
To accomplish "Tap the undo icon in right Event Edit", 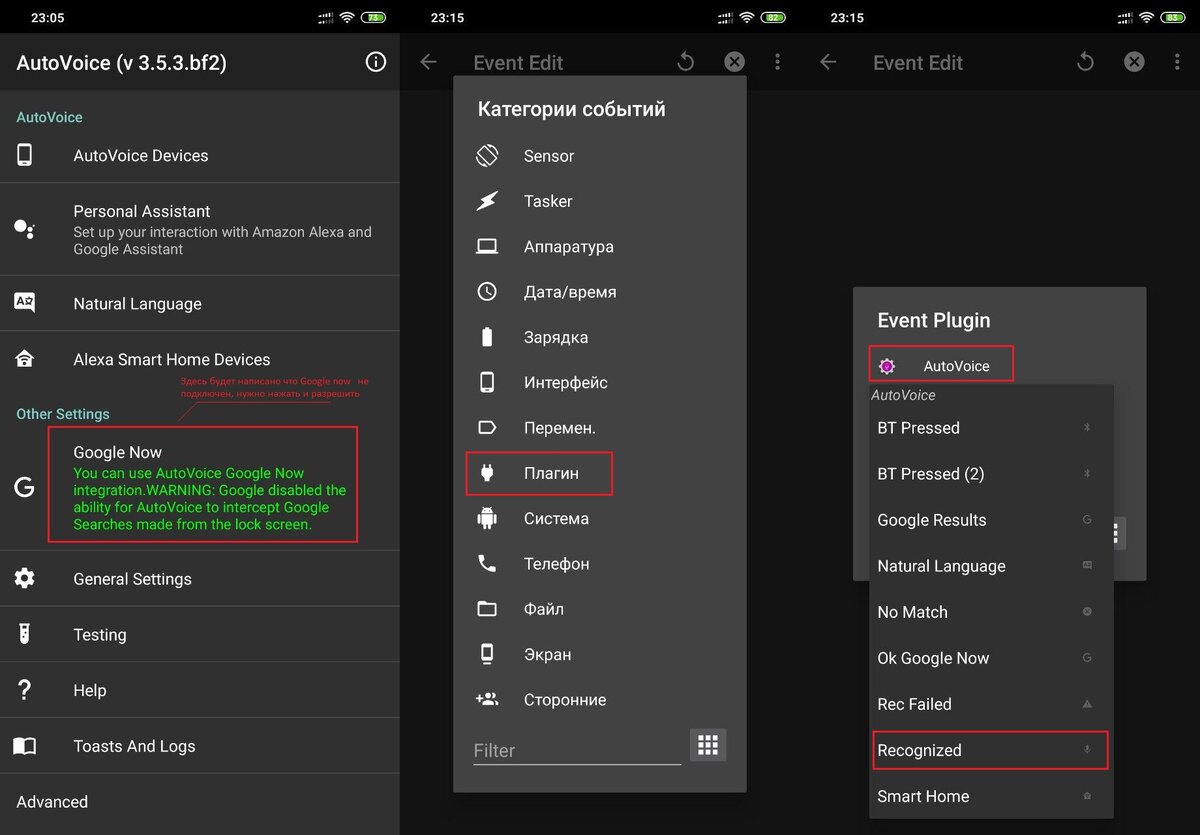I will (1085, 62).
